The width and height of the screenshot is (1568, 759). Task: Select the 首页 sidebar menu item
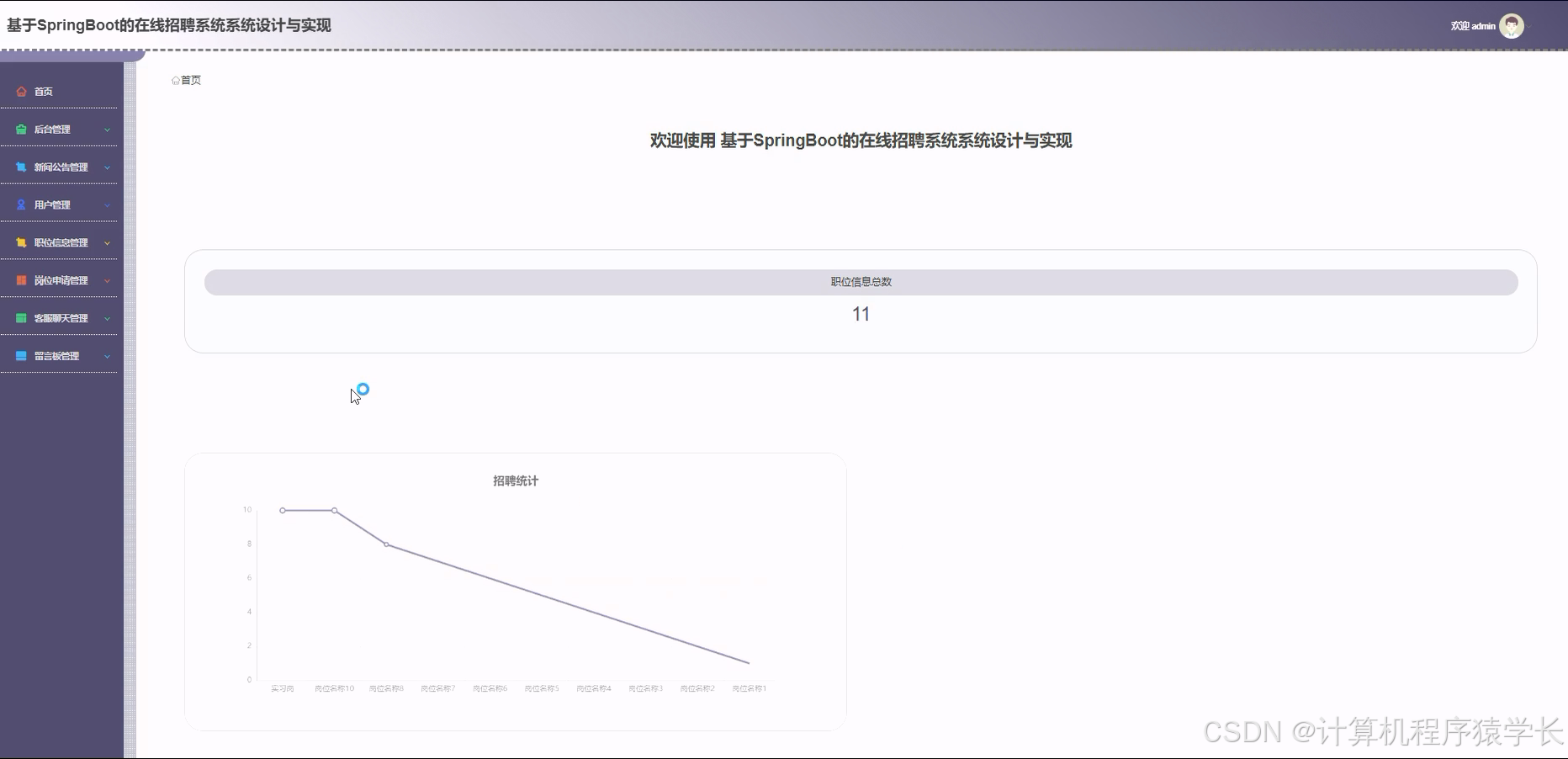[43, 91]
